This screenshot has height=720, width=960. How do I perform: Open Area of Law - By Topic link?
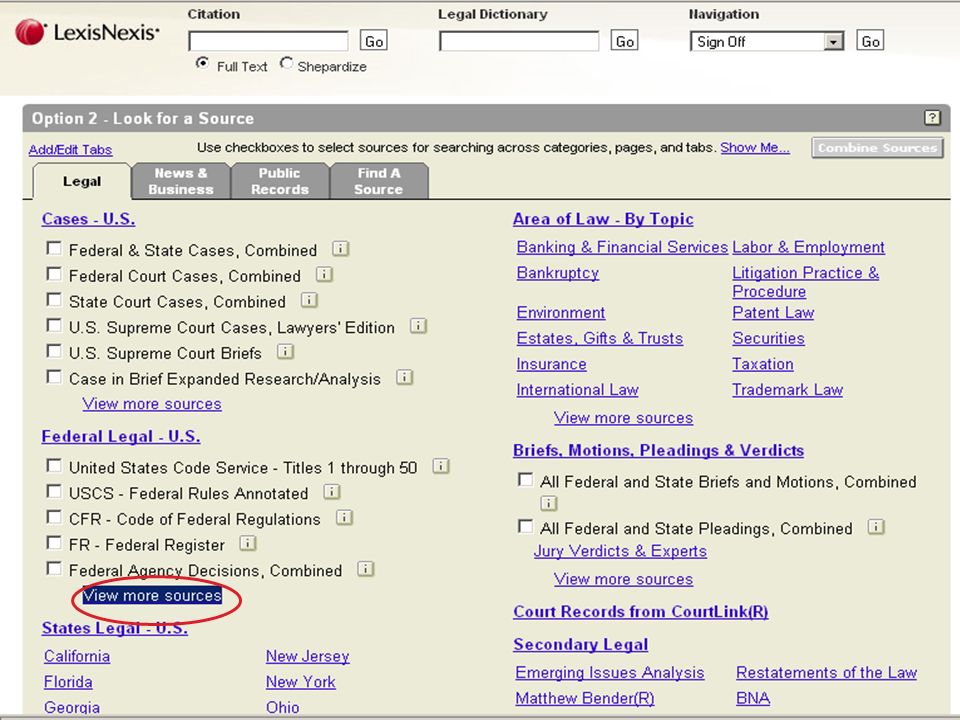point(603,219)
